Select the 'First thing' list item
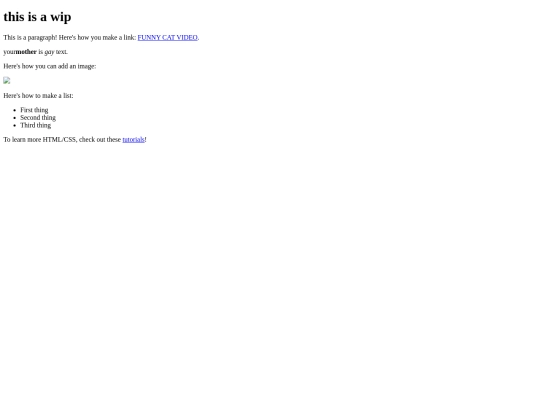The width and height of the screenshot is (540, 405). pos(34,110)
